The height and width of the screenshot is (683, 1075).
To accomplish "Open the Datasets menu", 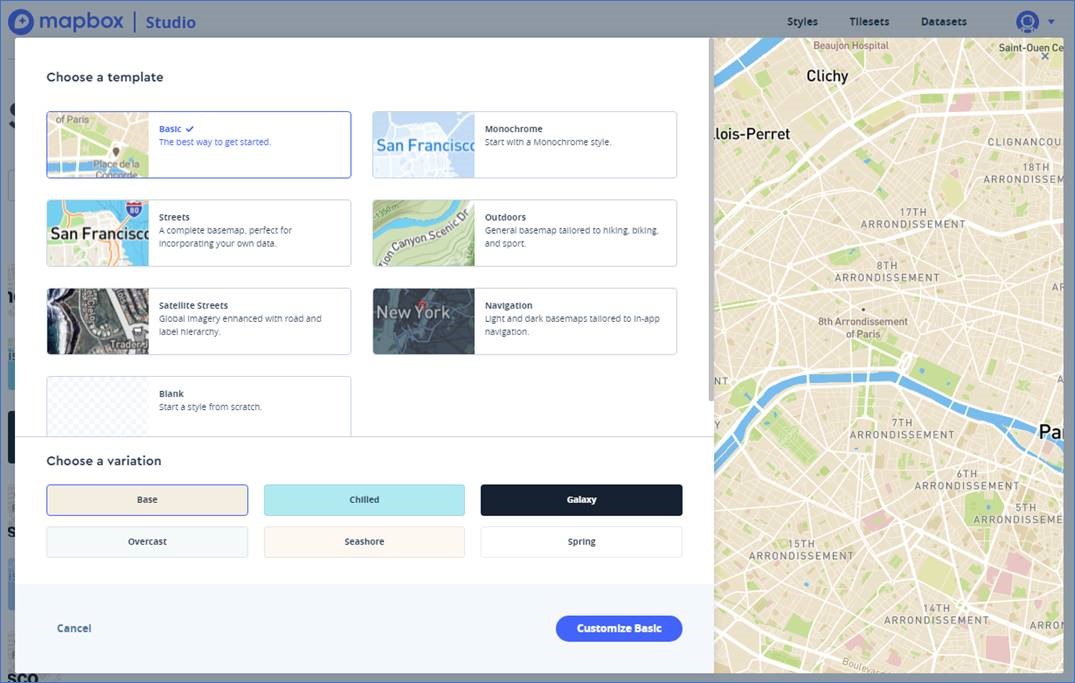I will pyautogui.click(x=943, y=22).
